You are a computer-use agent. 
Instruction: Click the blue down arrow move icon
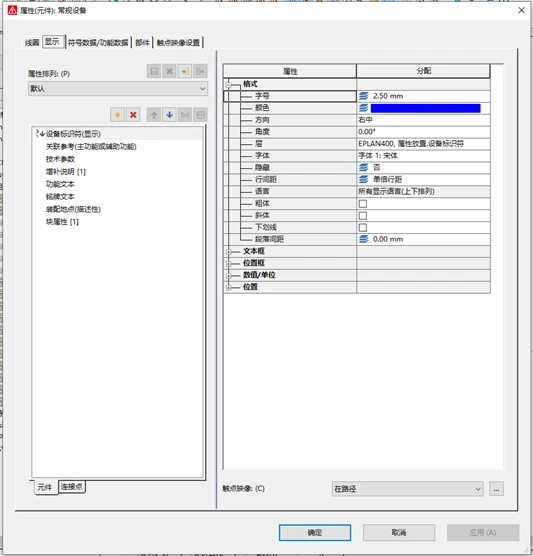click(170, 115)
